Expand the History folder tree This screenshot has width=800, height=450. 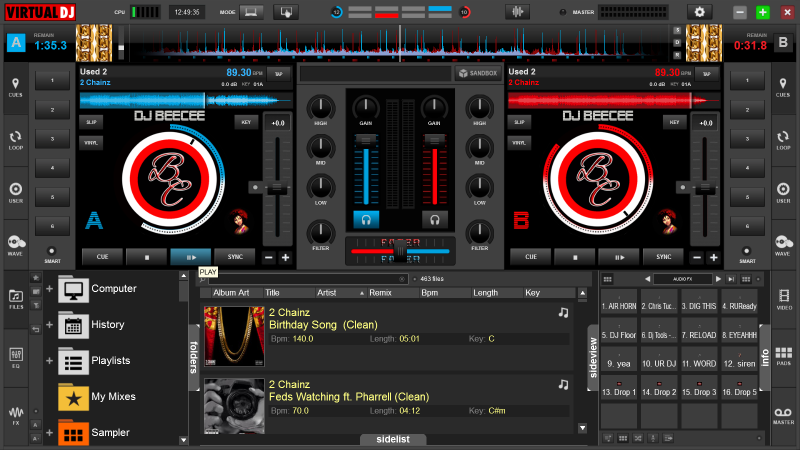(x=49, y=324)
